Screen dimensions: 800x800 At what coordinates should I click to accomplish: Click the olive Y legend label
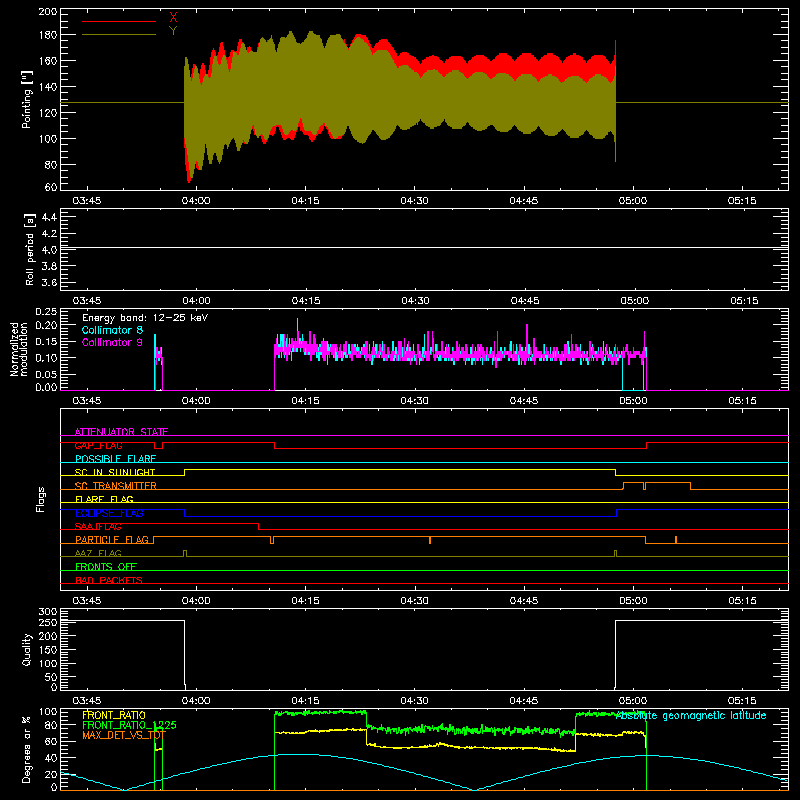[x=173, y=31]
